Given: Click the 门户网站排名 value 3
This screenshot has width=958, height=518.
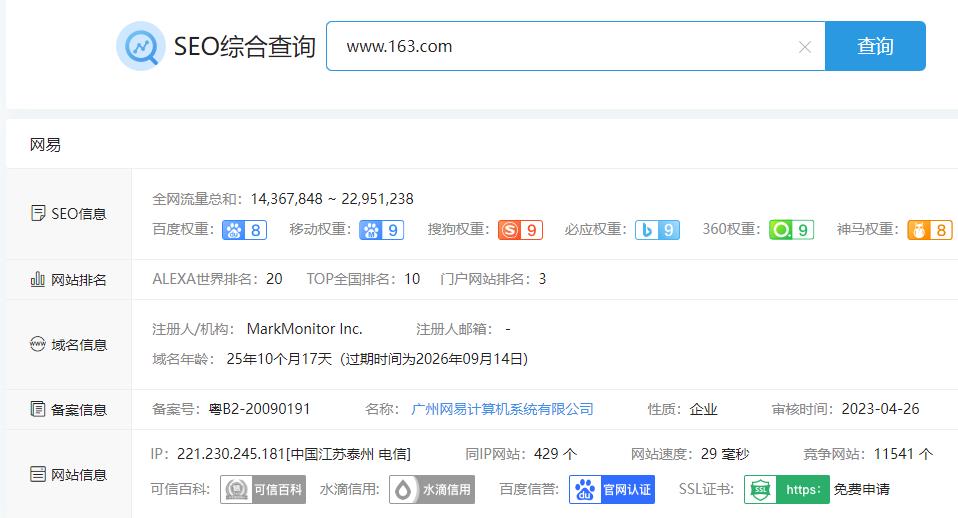Looking at the screenshot, I should click(x=543, y=279).
